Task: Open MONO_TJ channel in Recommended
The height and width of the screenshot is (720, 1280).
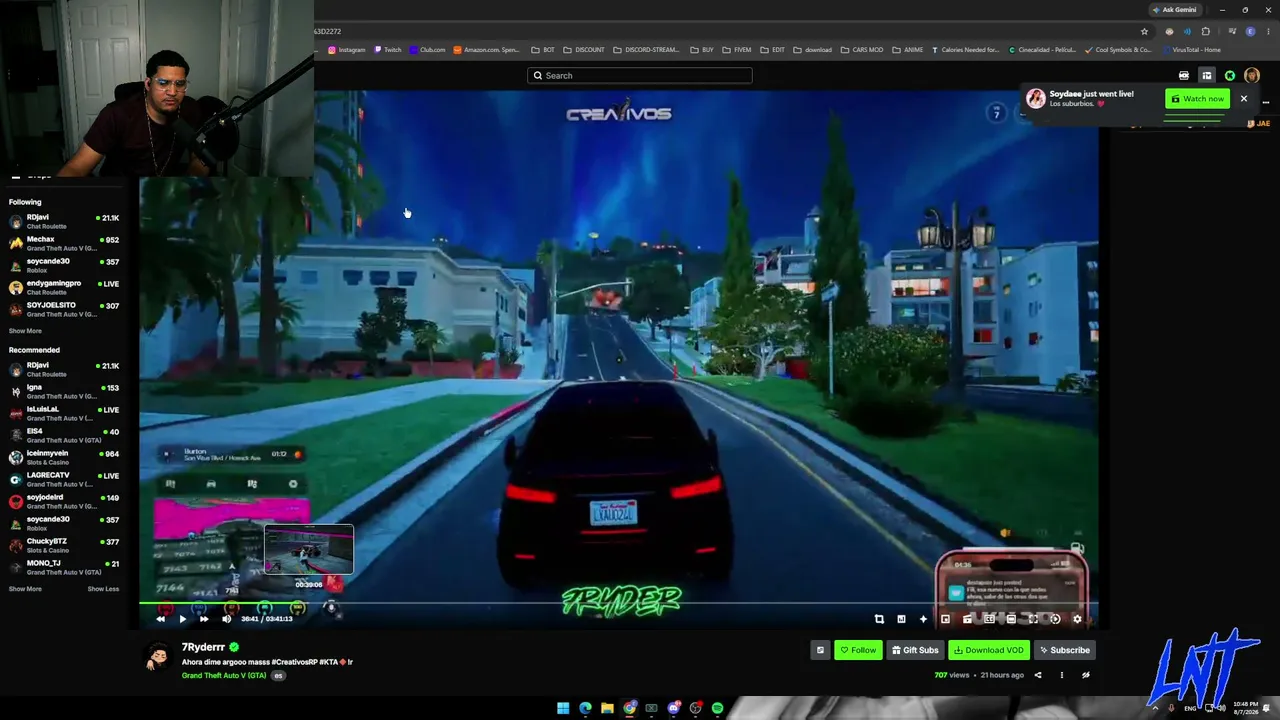Action: pos(65,567)
